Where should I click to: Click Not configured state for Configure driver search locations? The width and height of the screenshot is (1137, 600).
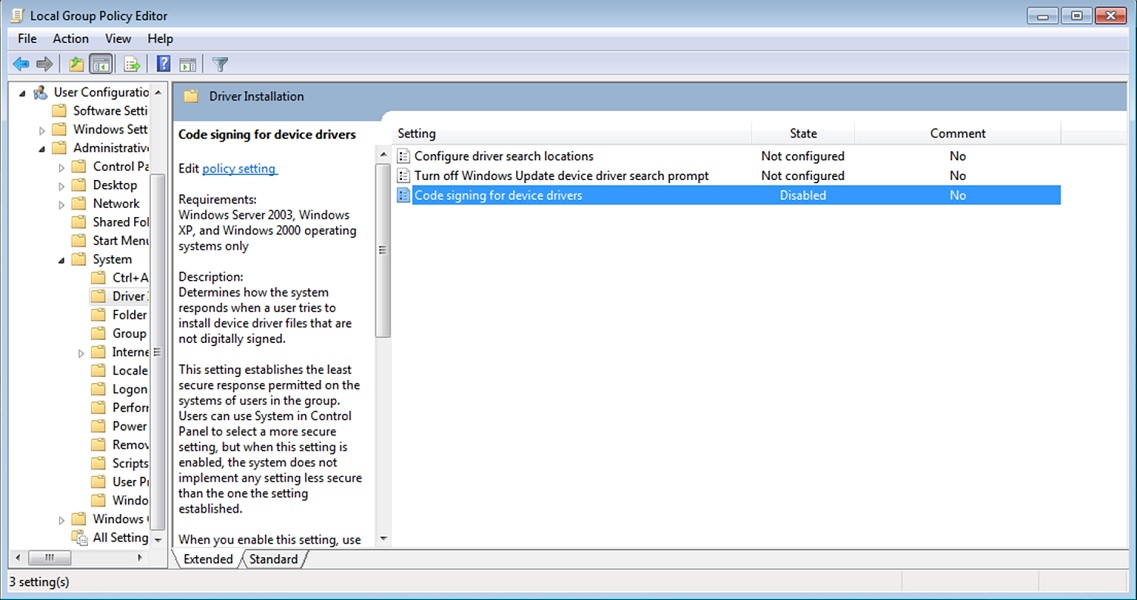point(803,156)
